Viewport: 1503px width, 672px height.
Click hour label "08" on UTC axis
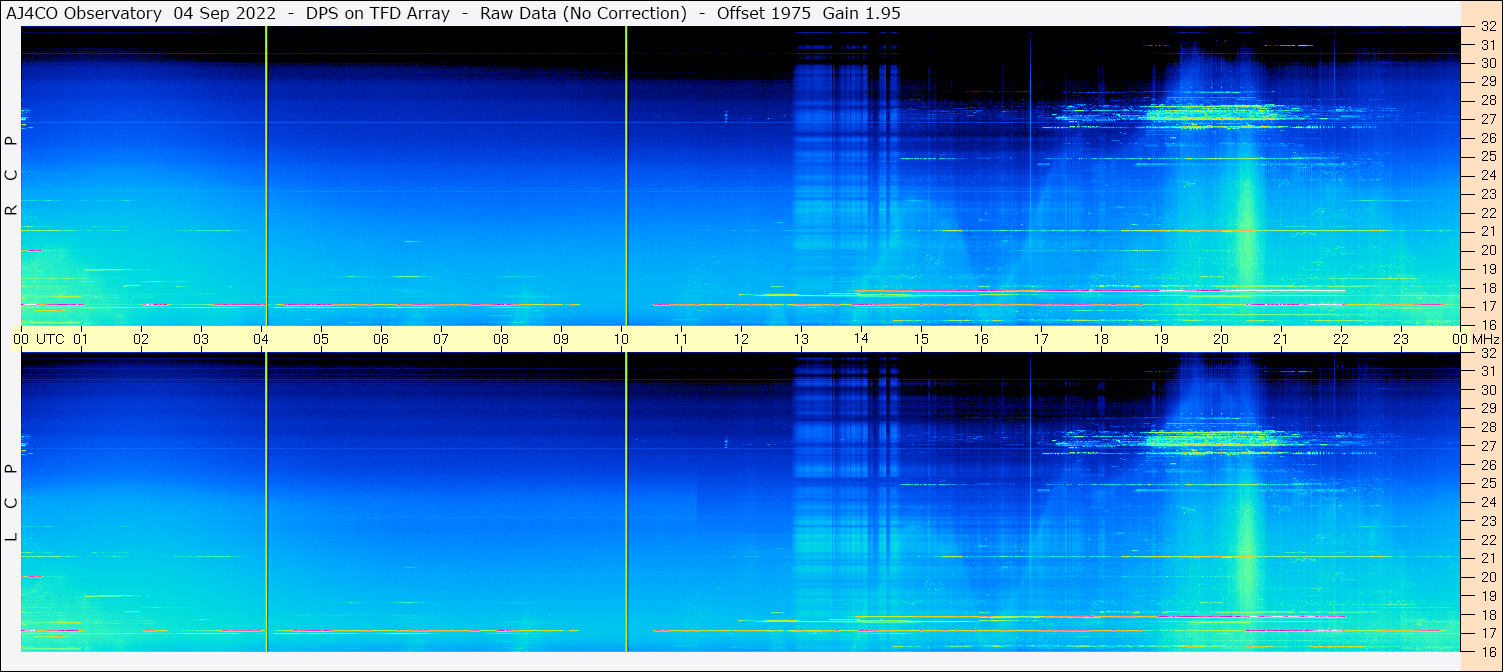pyautogui.click(x=501, y=339)
